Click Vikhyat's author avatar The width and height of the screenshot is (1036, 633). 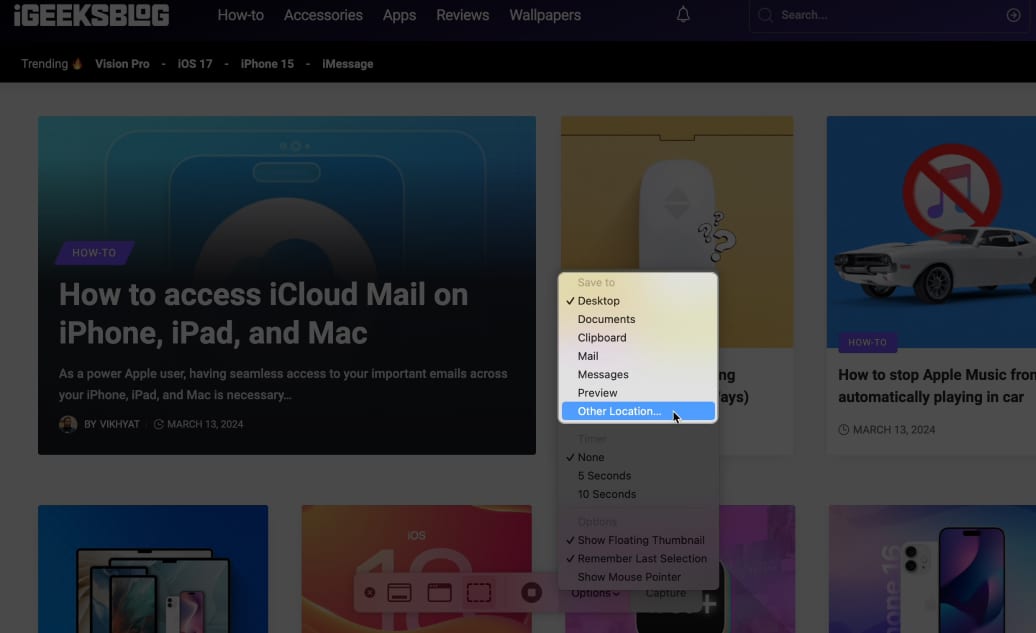[68, 424]
